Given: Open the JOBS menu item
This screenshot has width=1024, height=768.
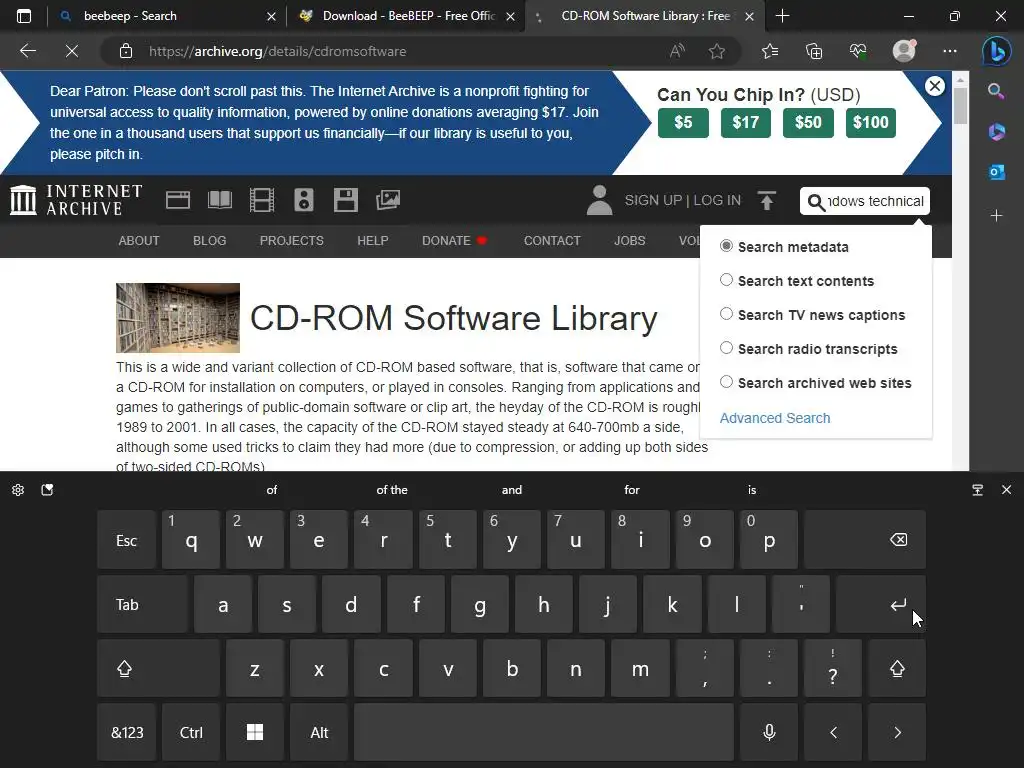Looking at the screenshot, I should pos(630,240).
